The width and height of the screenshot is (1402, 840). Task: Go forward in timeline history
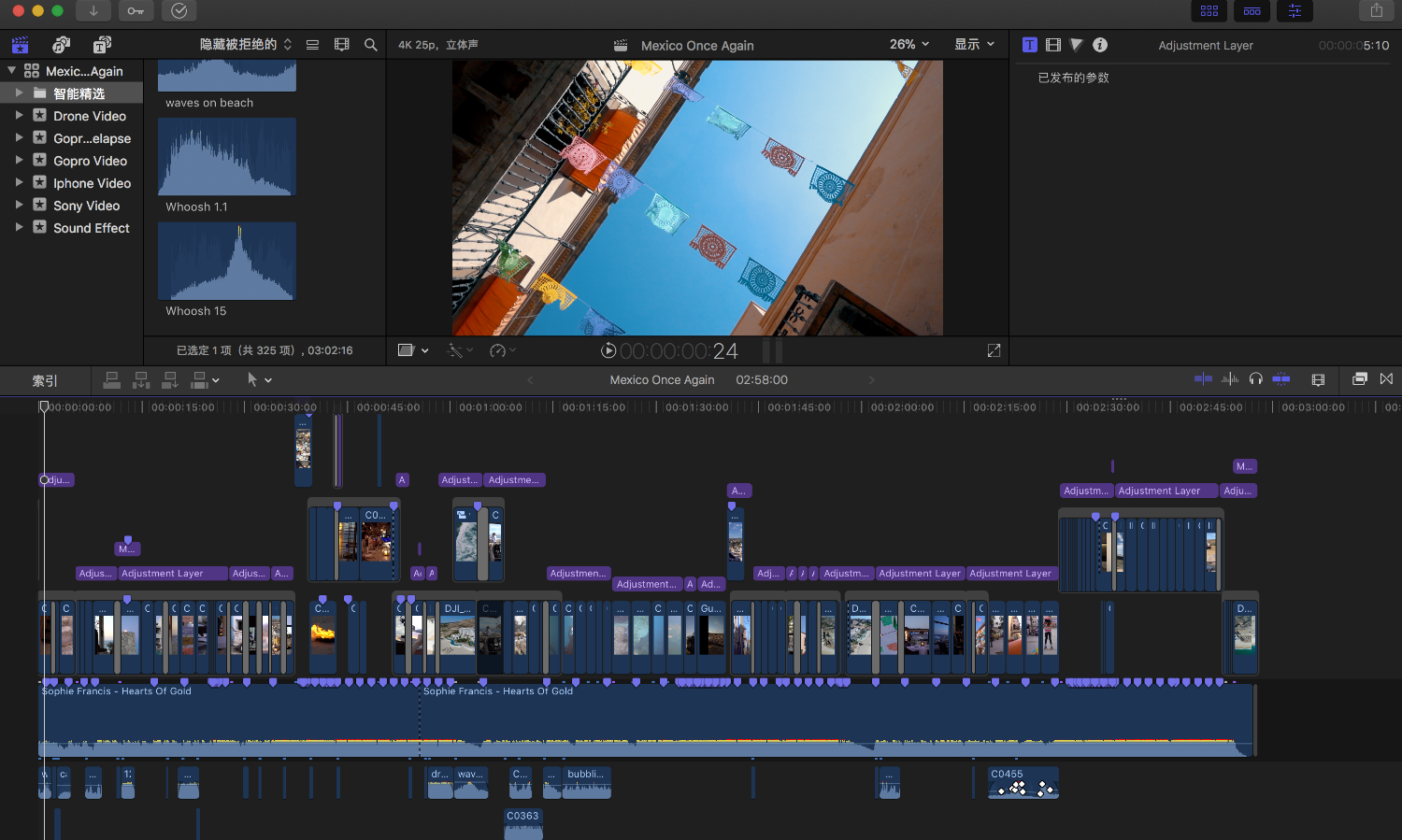pyautogui.click(x=872, y=380)
